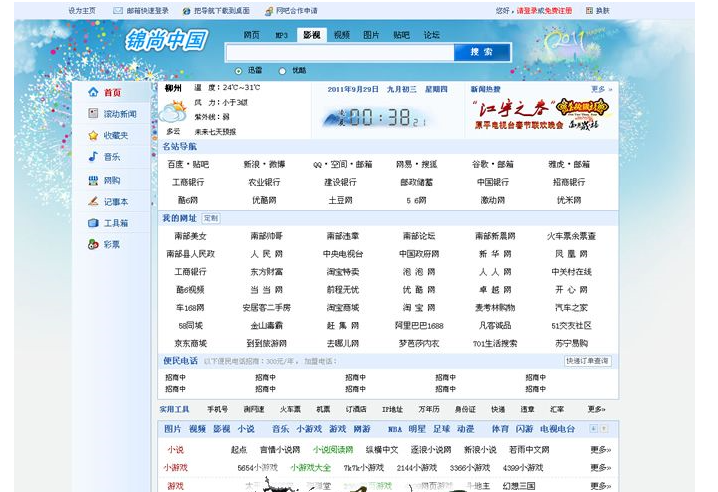Open the 火车票余票查 link

[x=571, y=236]
